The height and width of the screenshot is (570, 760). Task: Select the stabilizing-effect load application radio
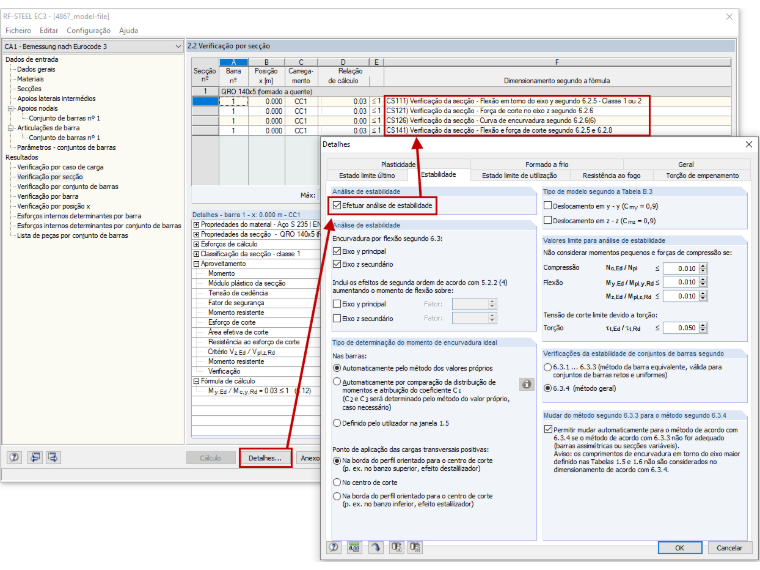(337, 496)
